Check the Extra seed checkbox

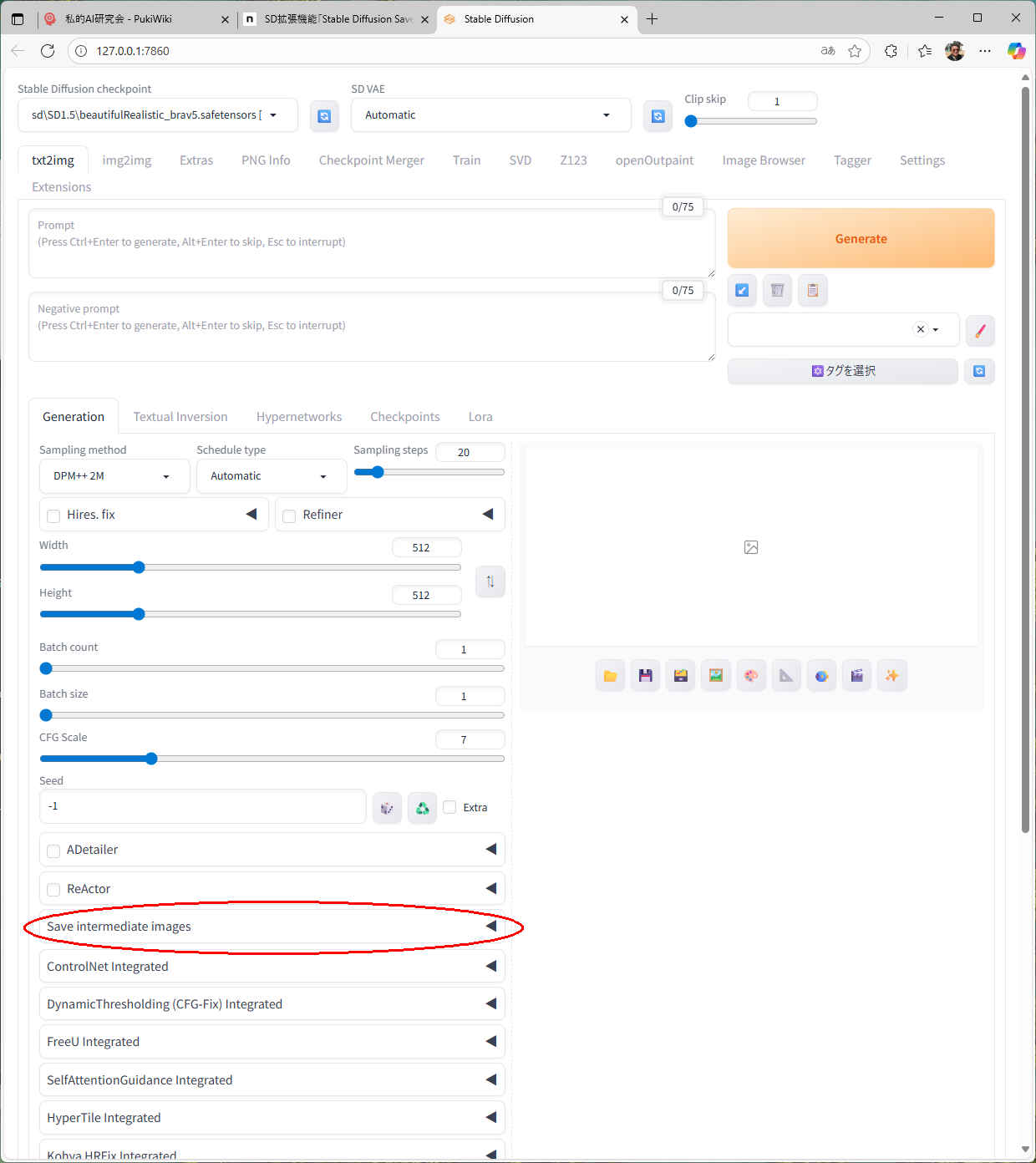click(449, 807)
